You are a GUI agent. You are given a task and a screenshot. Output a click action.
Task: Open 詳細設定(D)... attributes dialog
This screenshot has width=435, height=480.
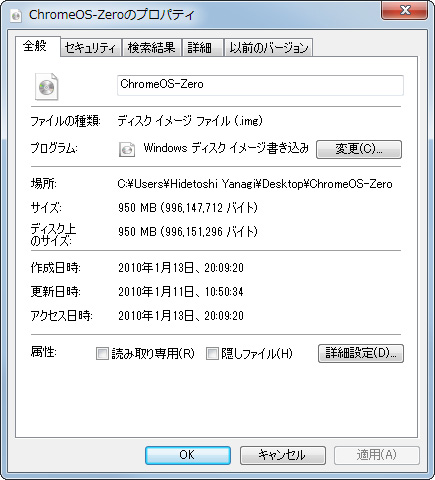(x=361, y=353)
